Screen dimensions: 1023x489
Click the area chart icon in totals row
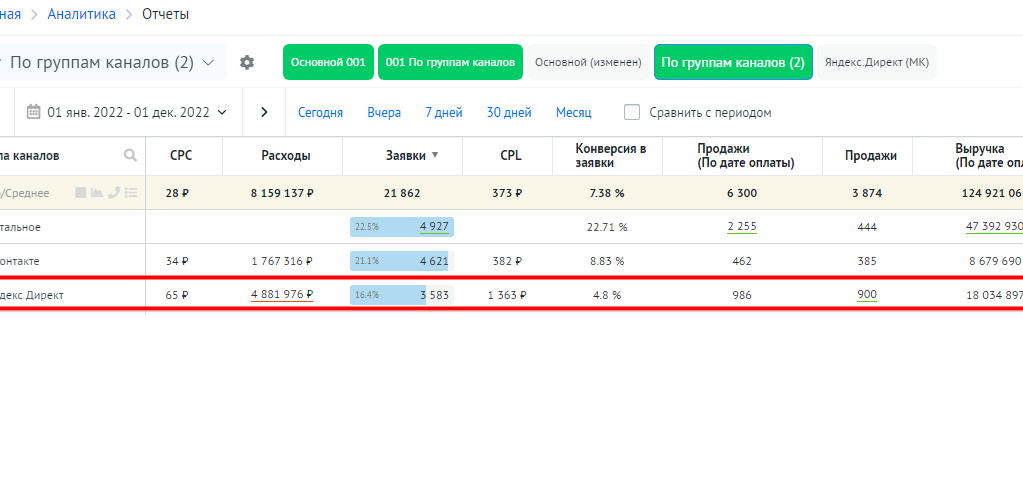[x=97, y=193]
